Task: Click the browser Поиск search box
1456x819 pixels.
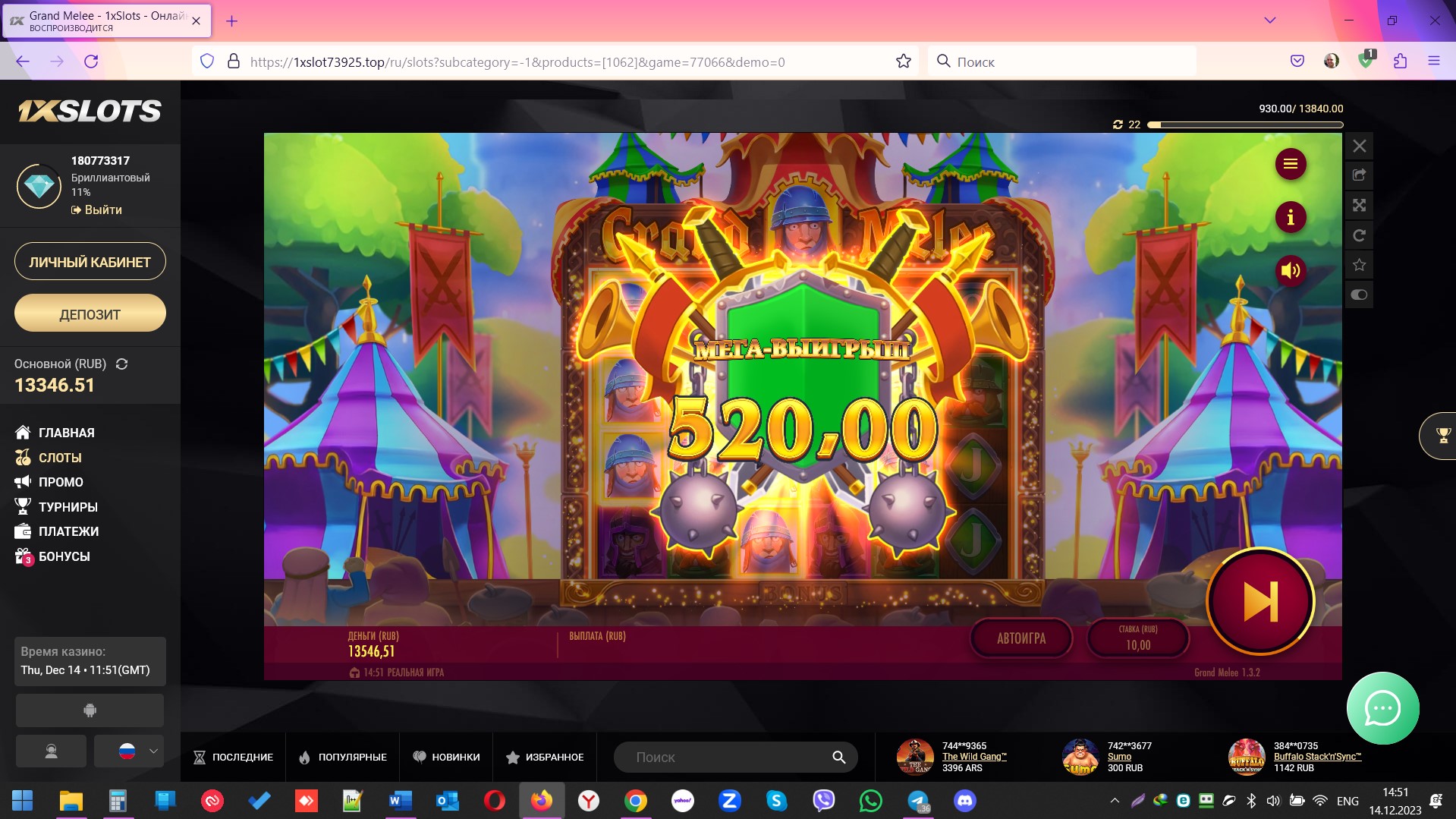Action: tap(1062, 61)
